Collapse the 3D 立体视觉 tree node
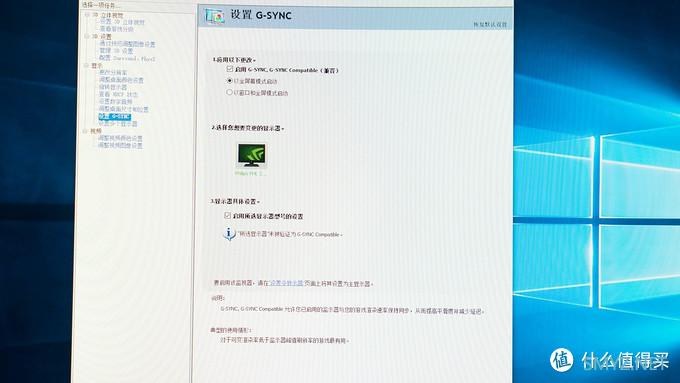 pyautogui.click(x=87, y=15)
